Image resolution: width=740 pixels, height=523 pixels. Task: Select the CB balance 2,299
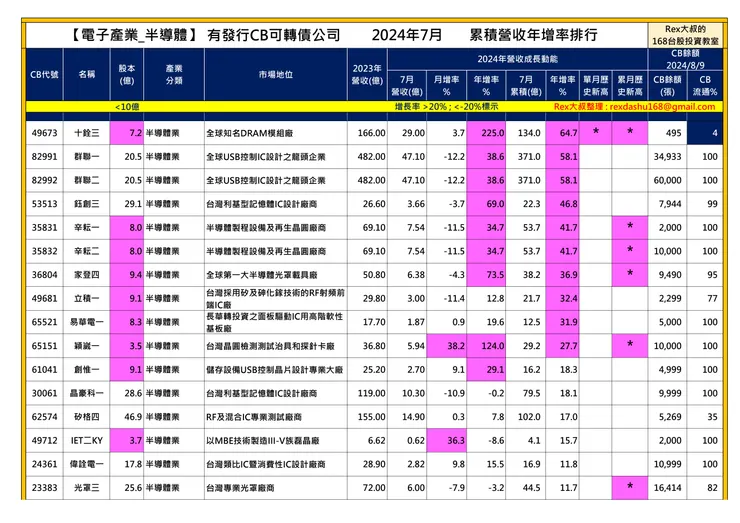click(x=667, y=298)
